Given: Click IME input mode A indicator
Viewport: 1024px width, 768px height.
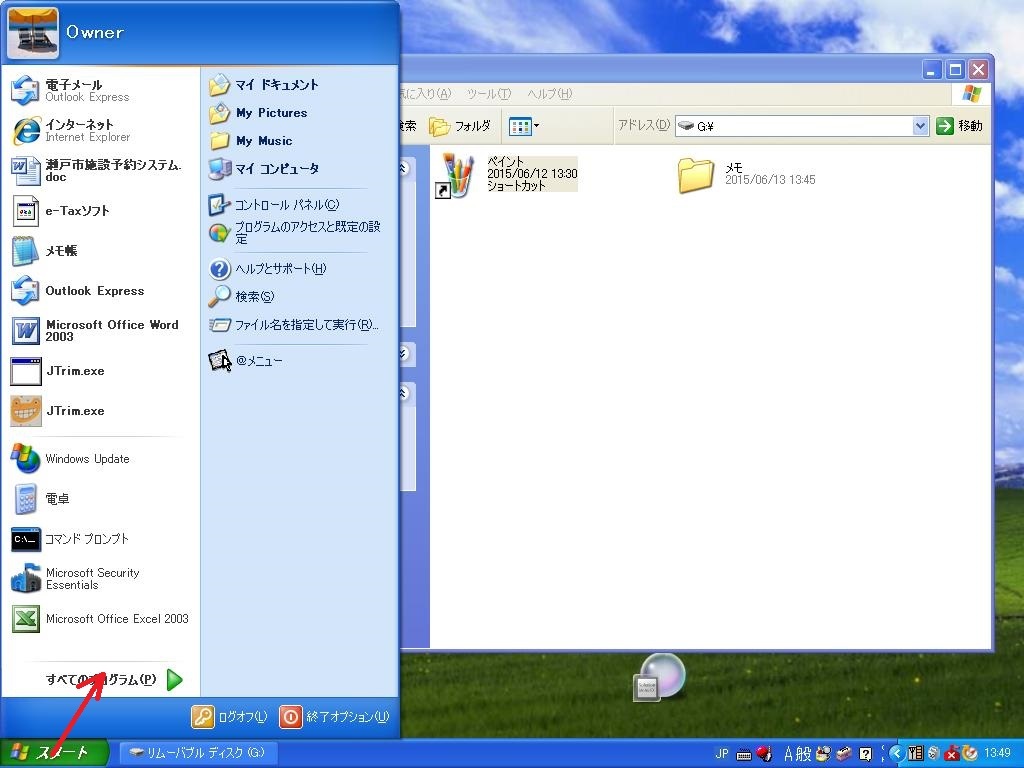Looking at the screenshot, I should click(x=788, y=754).
